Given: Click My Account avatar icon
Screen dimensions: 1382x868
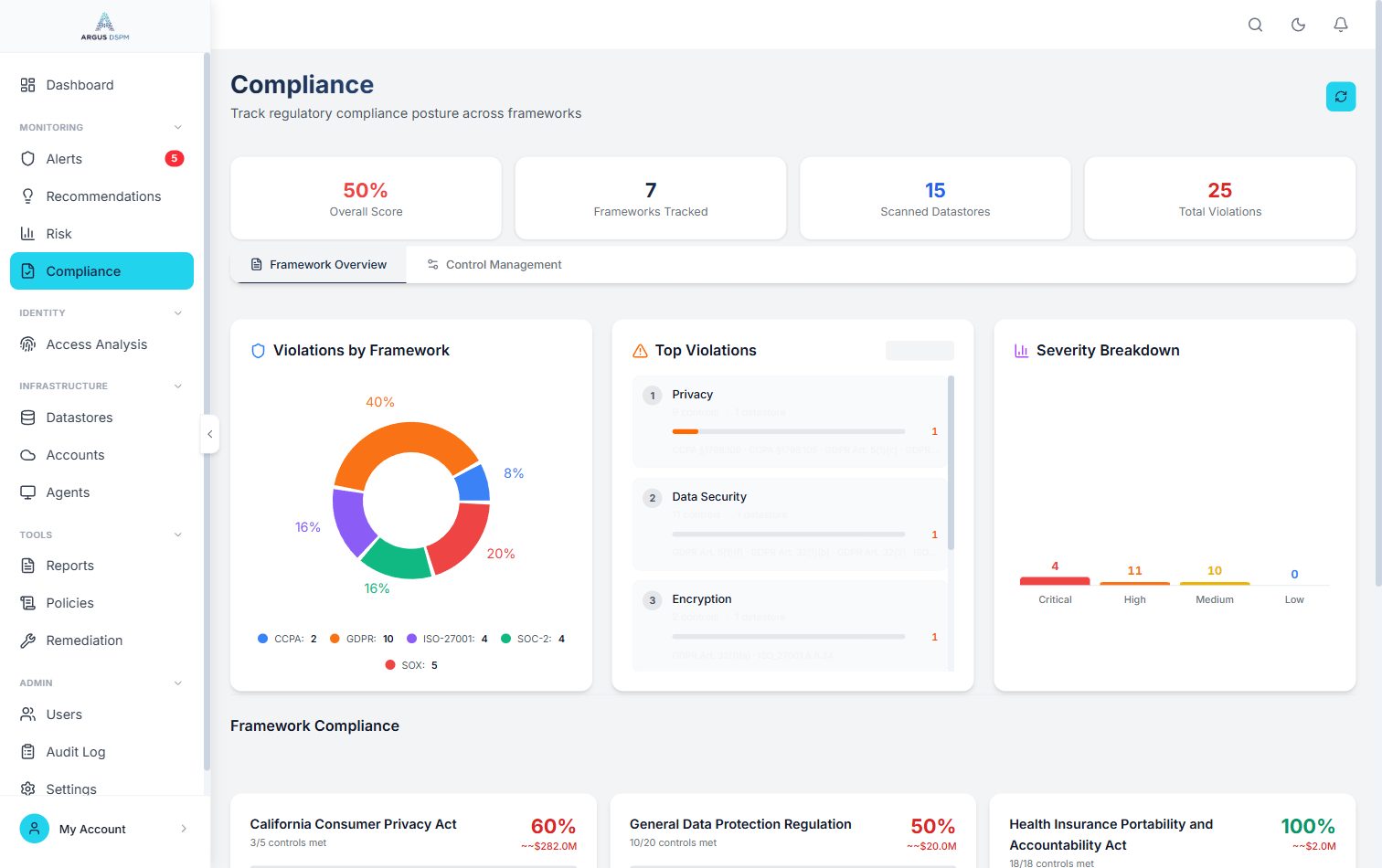Looking at the screenshot, I should [x=35, y=829].
